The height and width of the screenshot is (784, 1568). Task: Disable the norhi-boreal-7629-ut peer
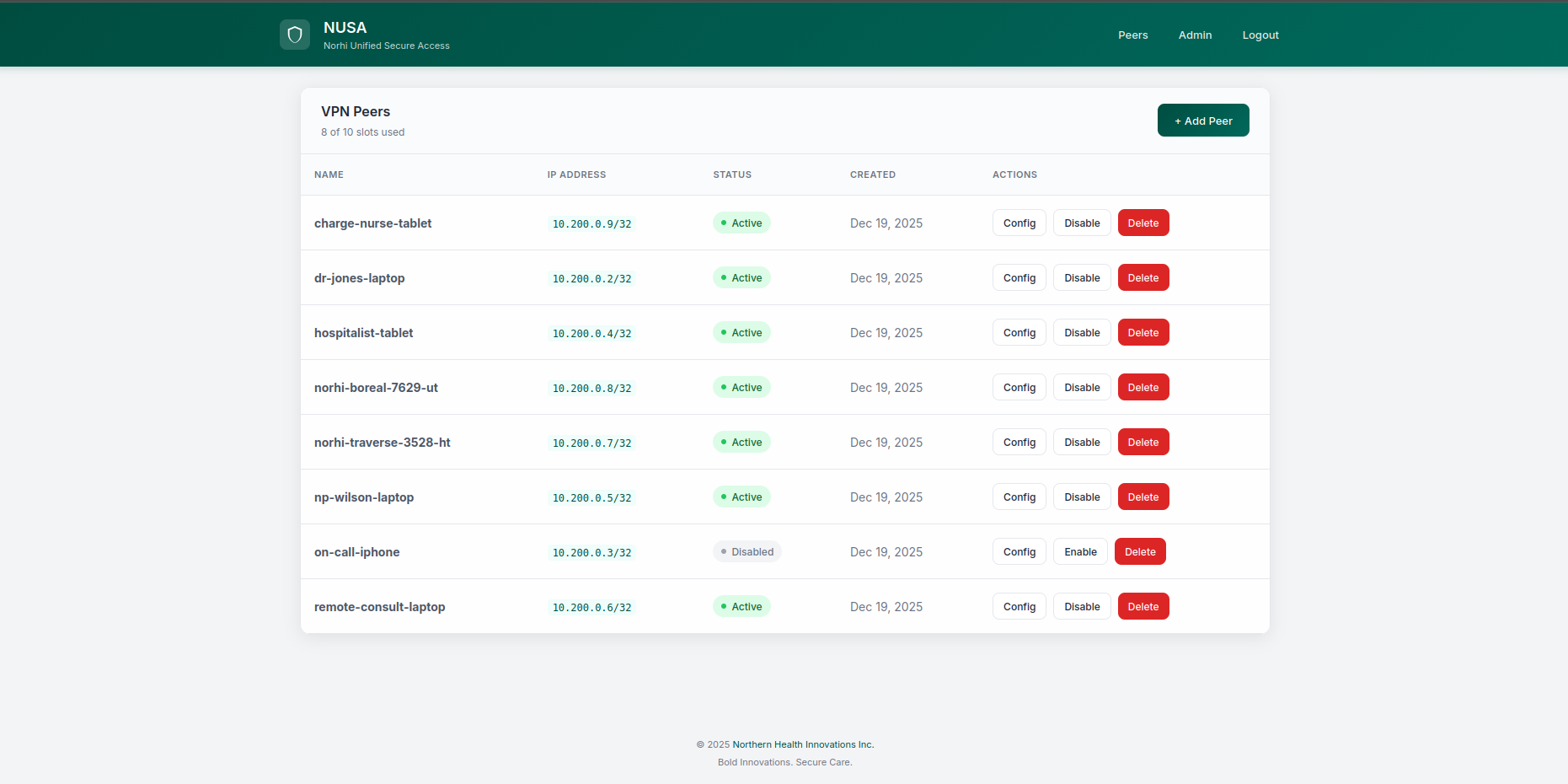1081,387
